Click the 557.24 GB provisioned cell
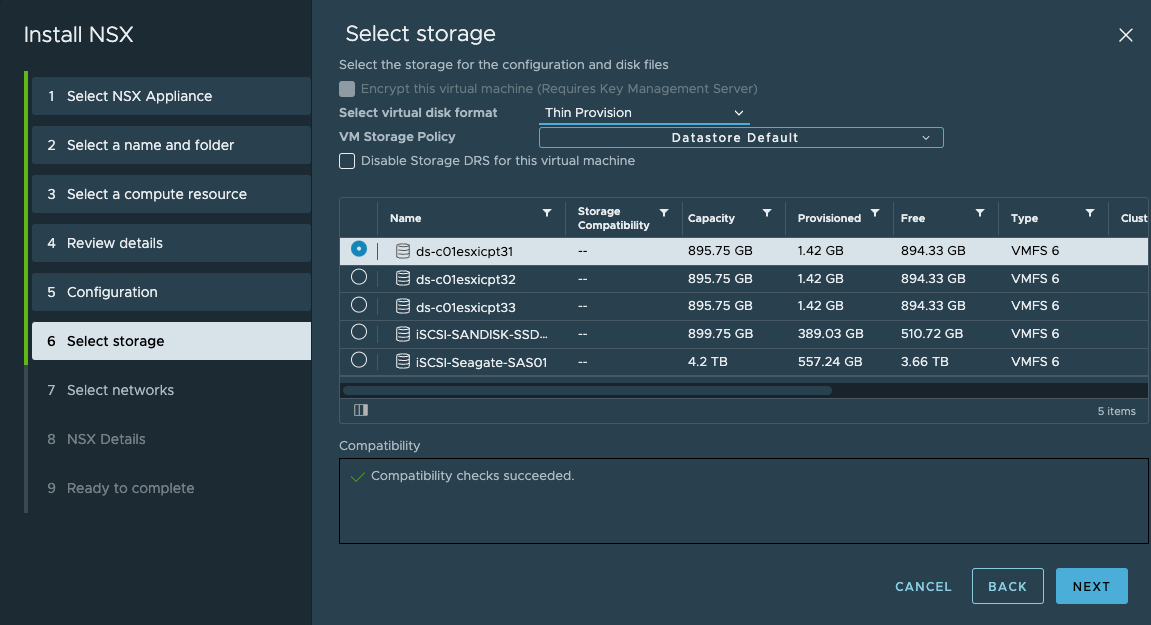The height and width of the screenshot is (625, 1151). [830, 361]
